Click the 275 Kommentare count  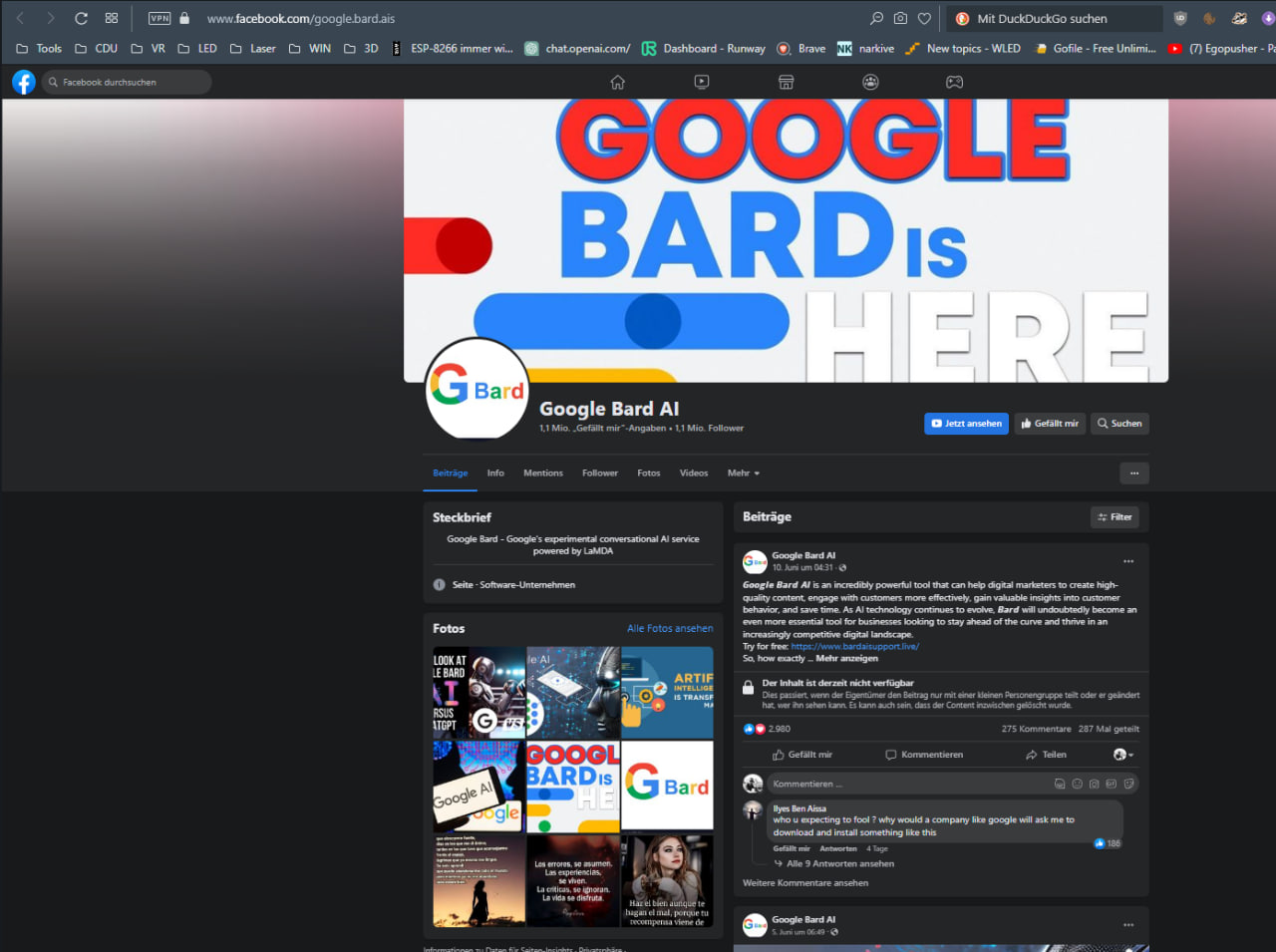[1037, 729]
